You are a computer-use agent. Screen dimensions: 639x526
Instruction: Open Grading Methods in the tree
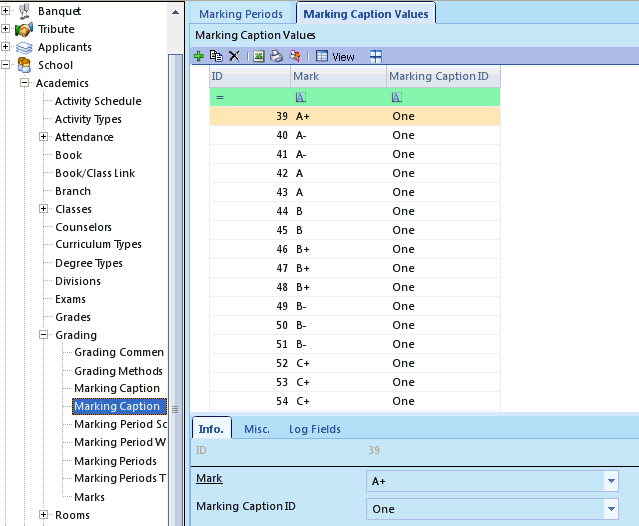click(x=118, y=371)
